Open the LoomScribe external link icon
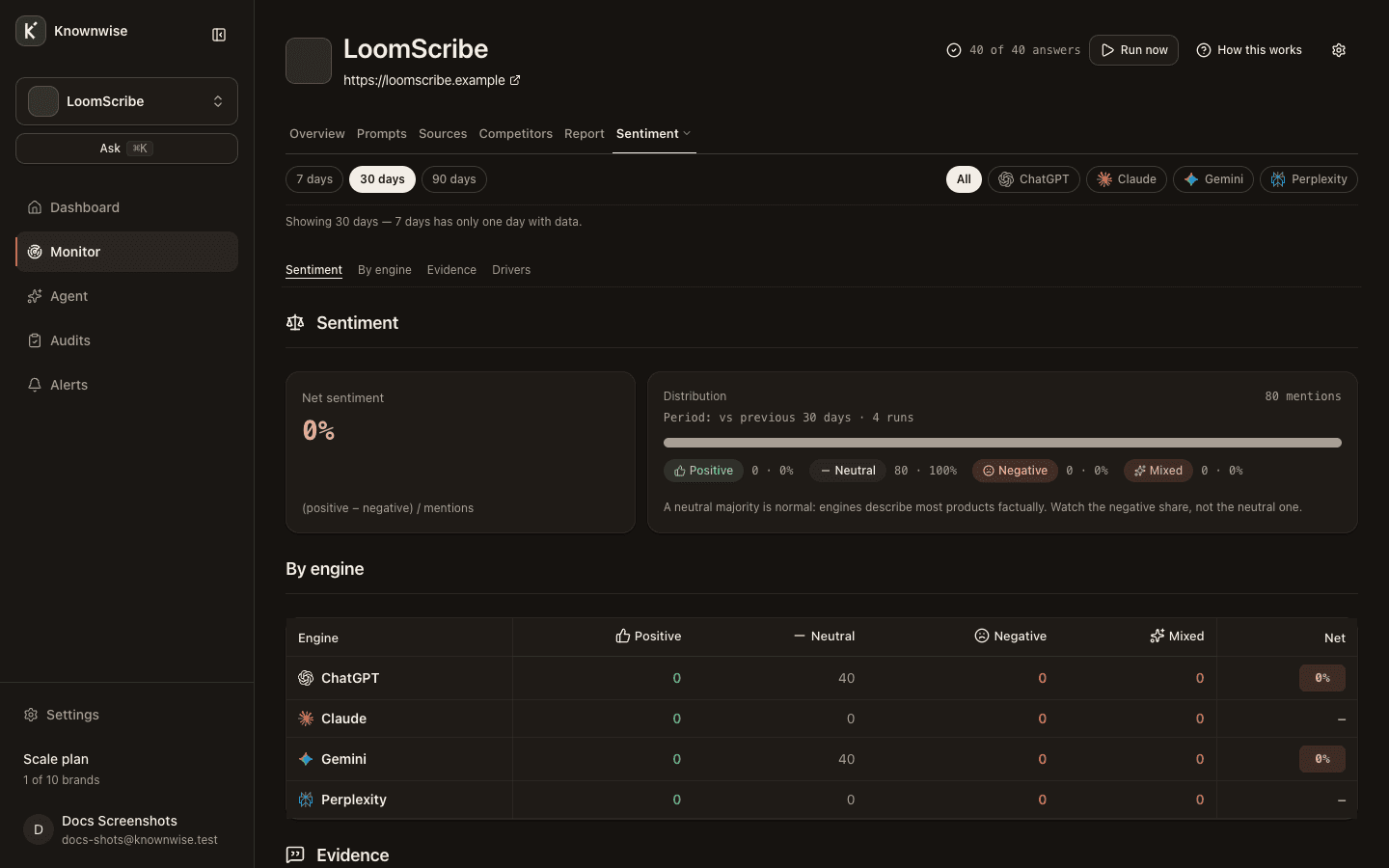Image resolution: width=1389 pixels, height=868 pixels. (515, 80)
